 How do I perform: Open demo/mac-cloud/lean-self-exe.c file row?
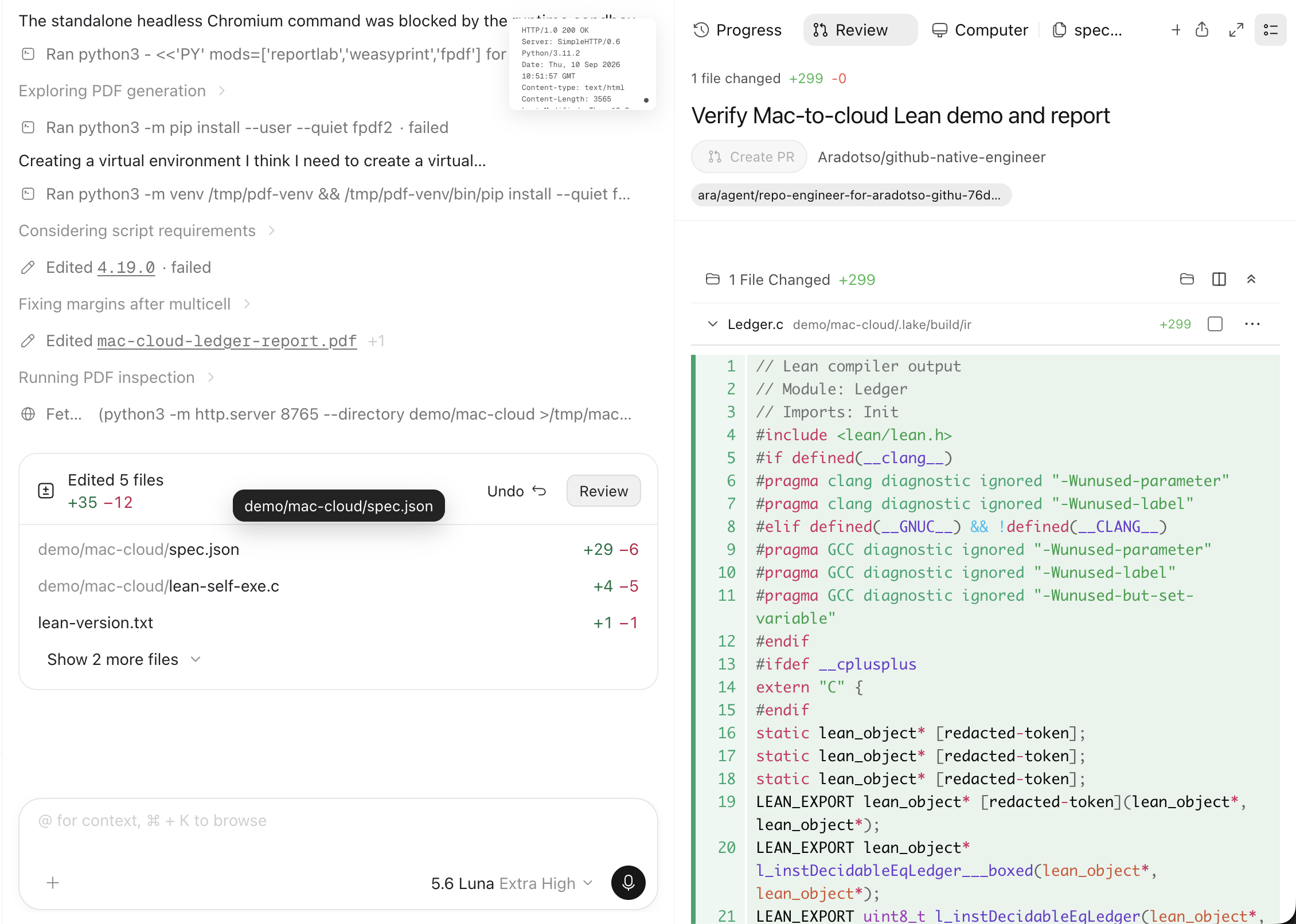click(x=338, y=586)
